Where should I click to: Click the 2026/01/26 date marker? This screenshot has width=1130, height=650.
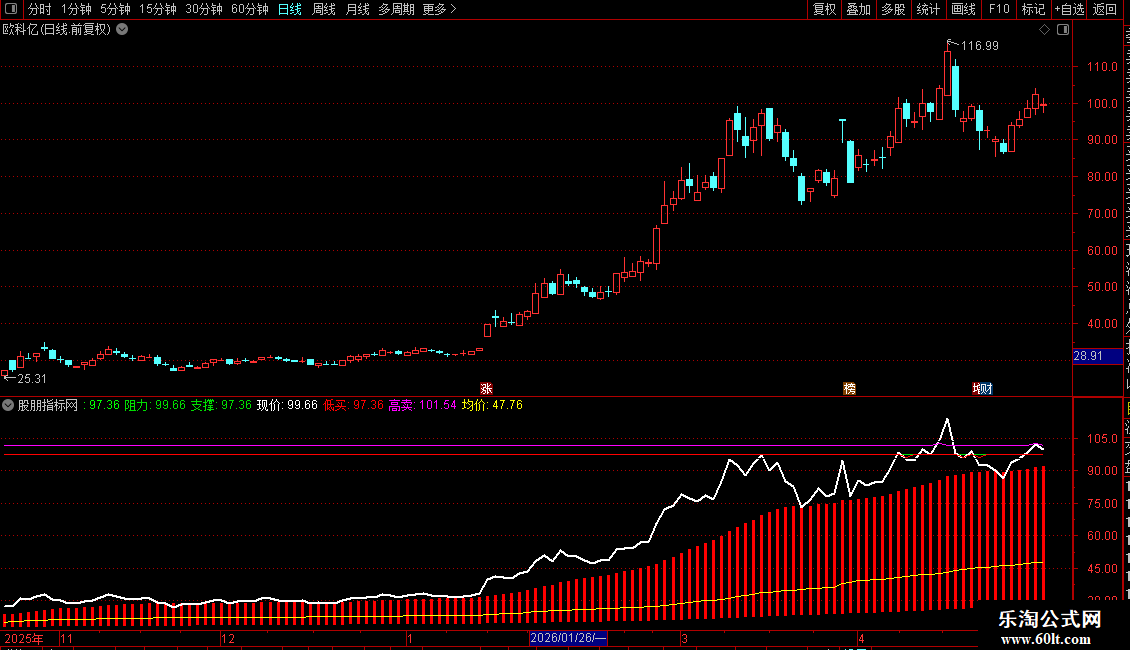[x=568, y=638]
